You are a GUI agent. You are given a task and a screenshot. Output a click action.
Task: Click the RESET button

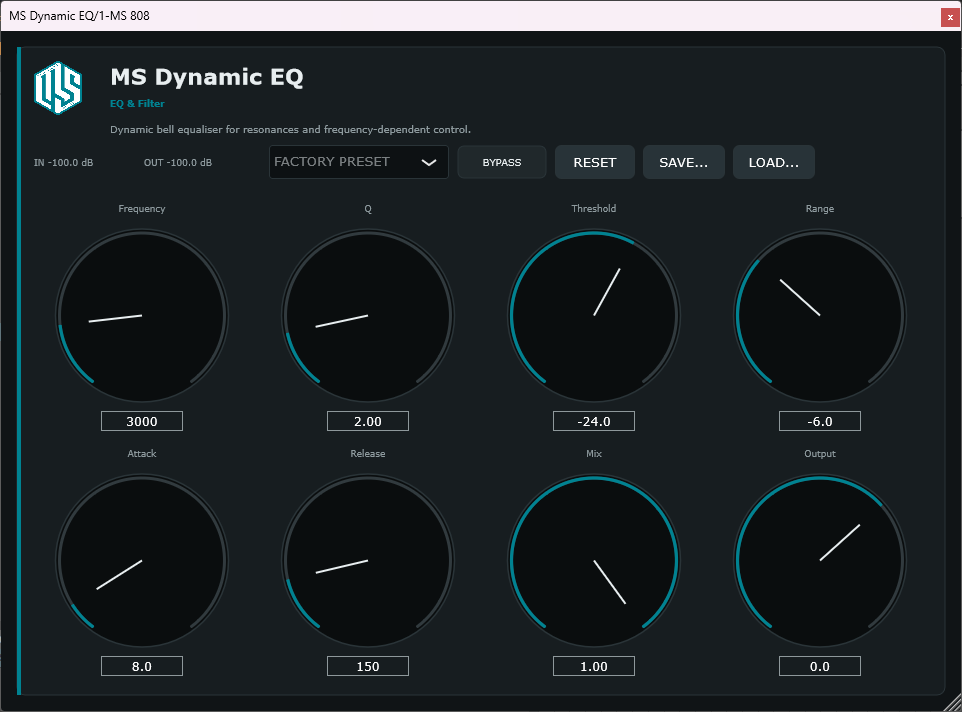click(x=595, y=162)
